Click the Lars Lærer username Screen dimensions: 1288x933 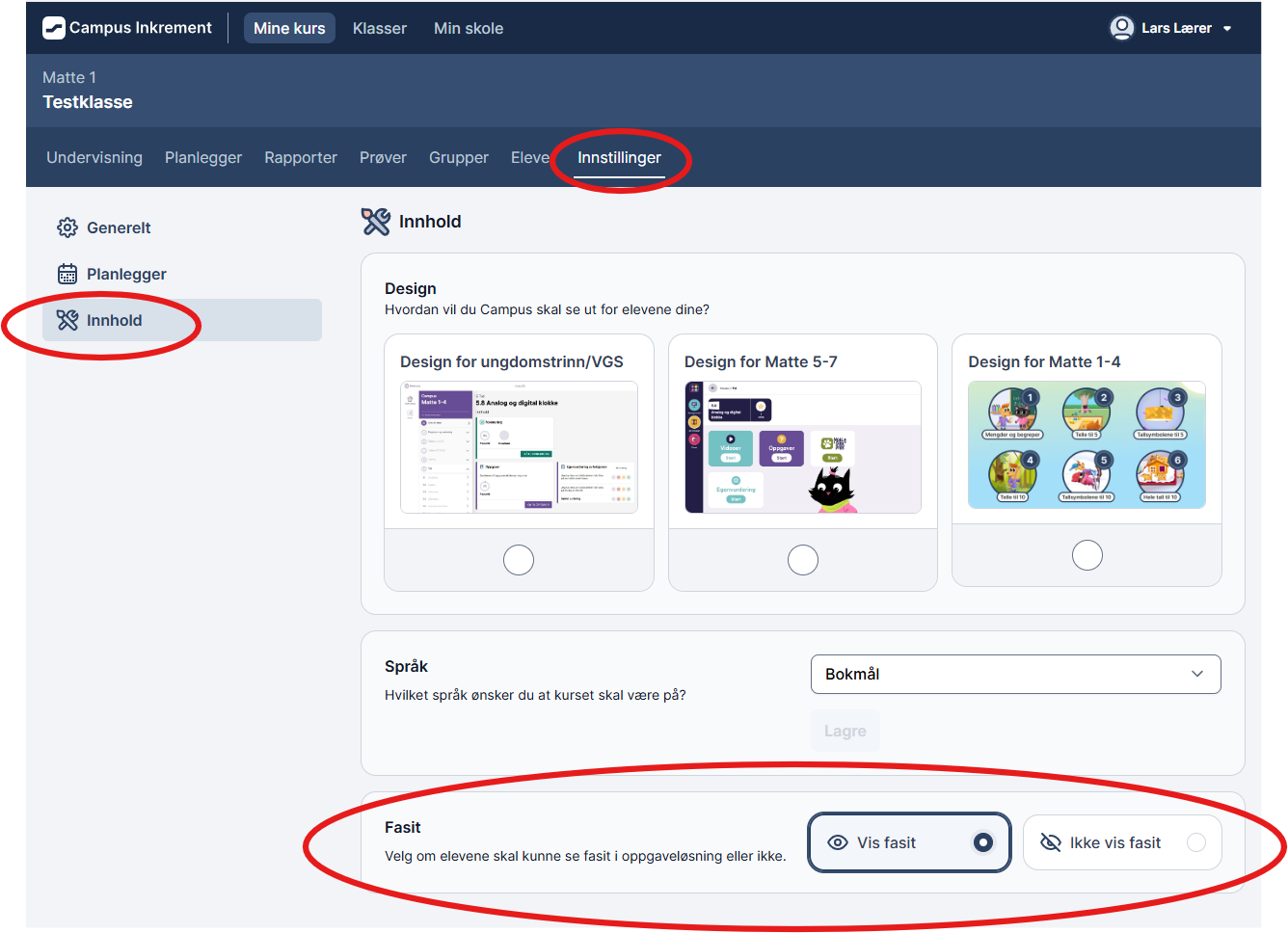[1176, 28]
